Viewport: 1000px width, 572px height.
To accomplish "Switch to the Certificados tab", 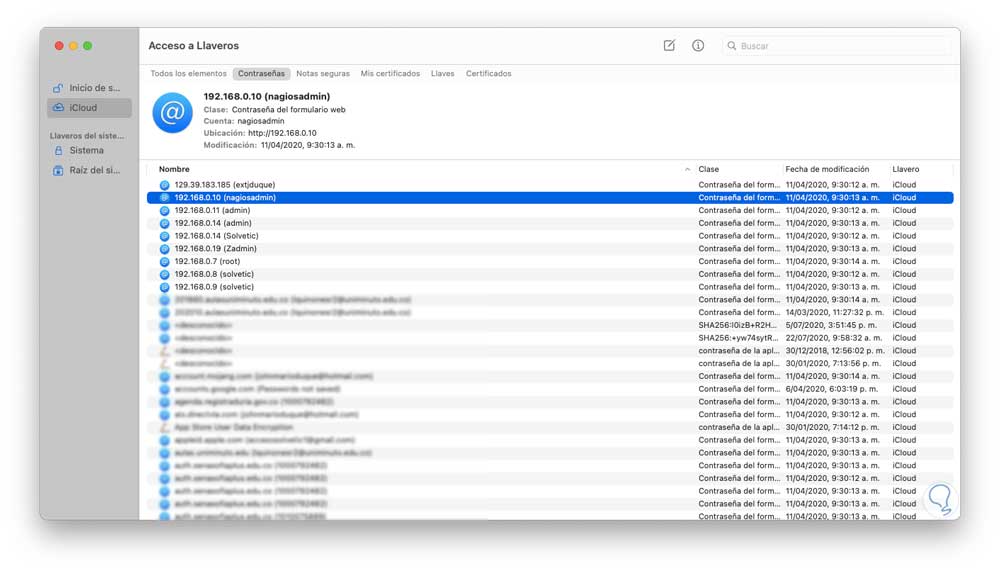I will click(x=489, y=73).
